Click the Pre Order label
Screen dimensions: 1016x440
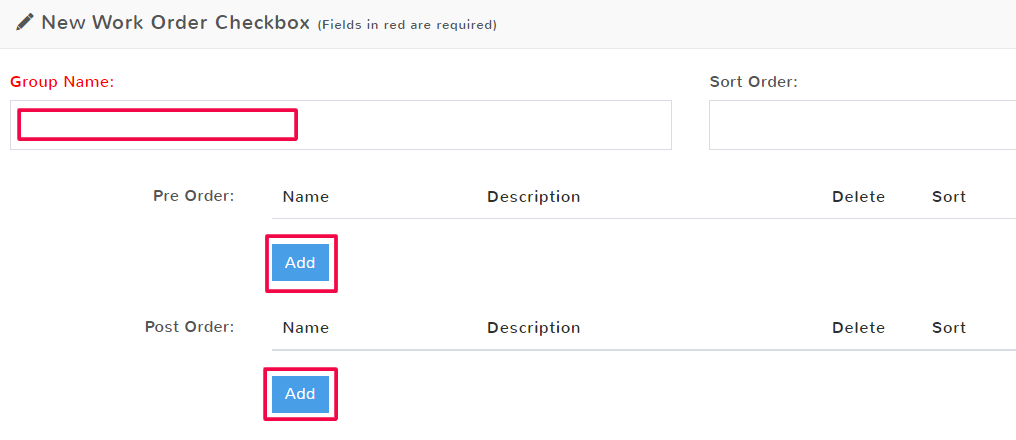pos(193,195)
